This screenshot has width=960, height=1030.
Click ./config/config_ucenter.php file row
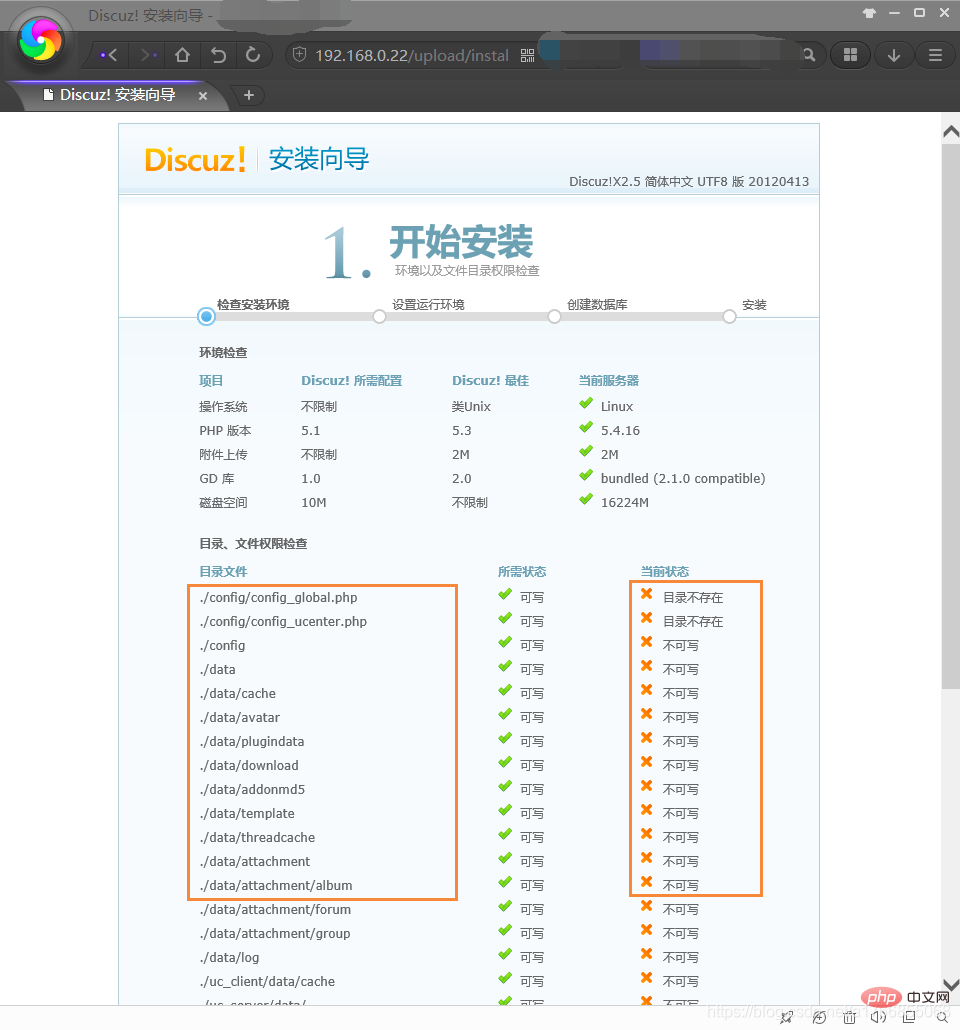click(283, 621)
